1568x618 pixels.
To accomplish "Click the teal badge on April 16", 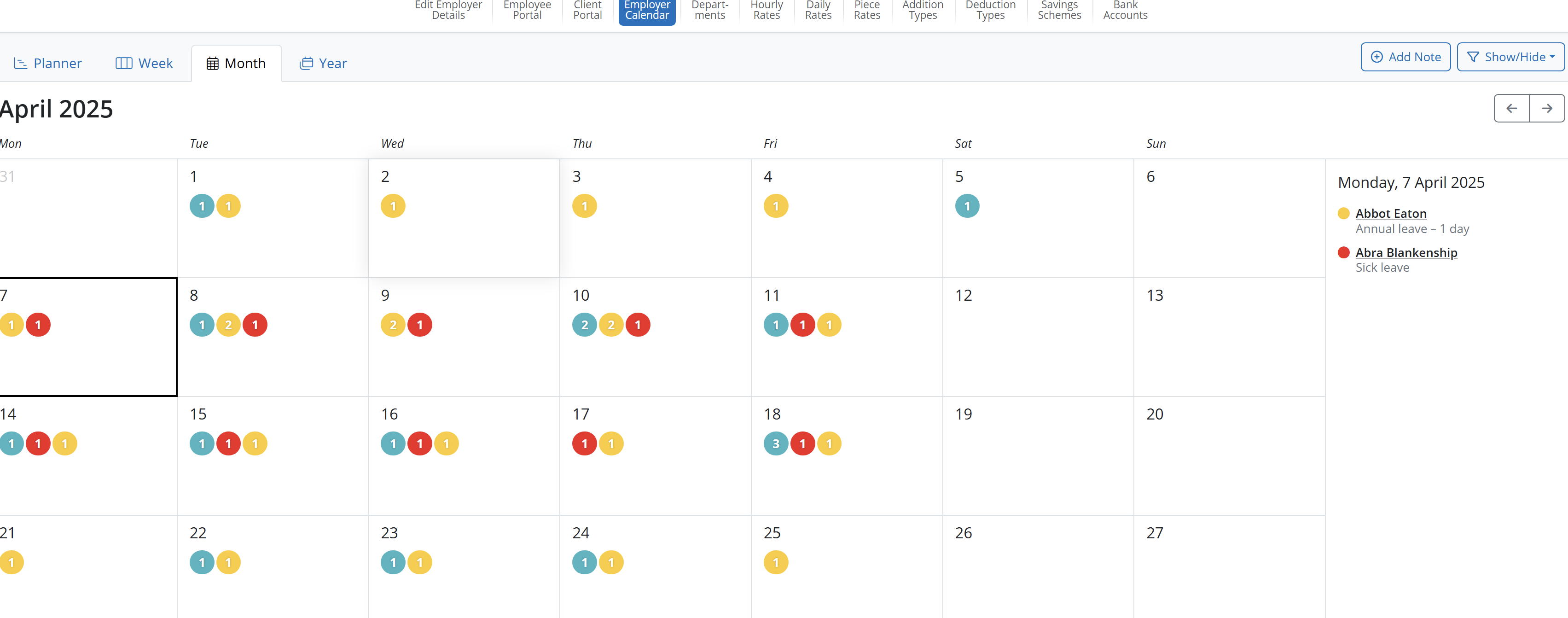I will (x=393, y=444).
